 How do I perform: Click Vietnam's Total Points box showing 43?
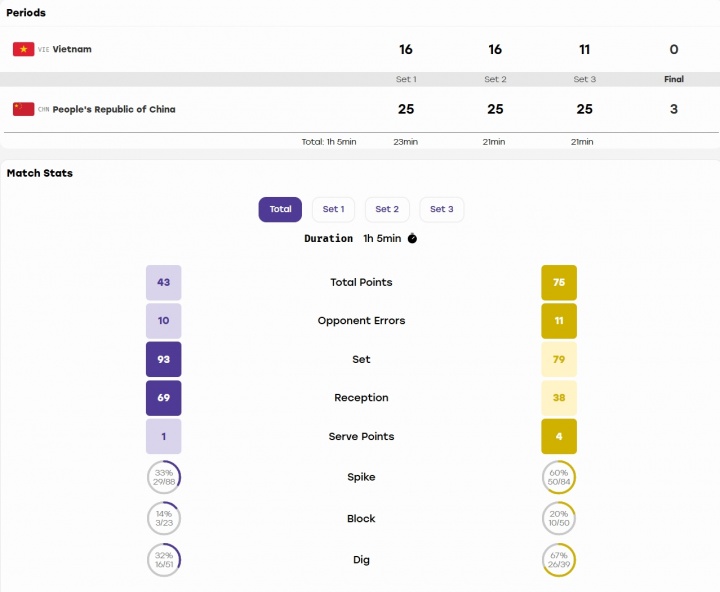coord(163,282)
